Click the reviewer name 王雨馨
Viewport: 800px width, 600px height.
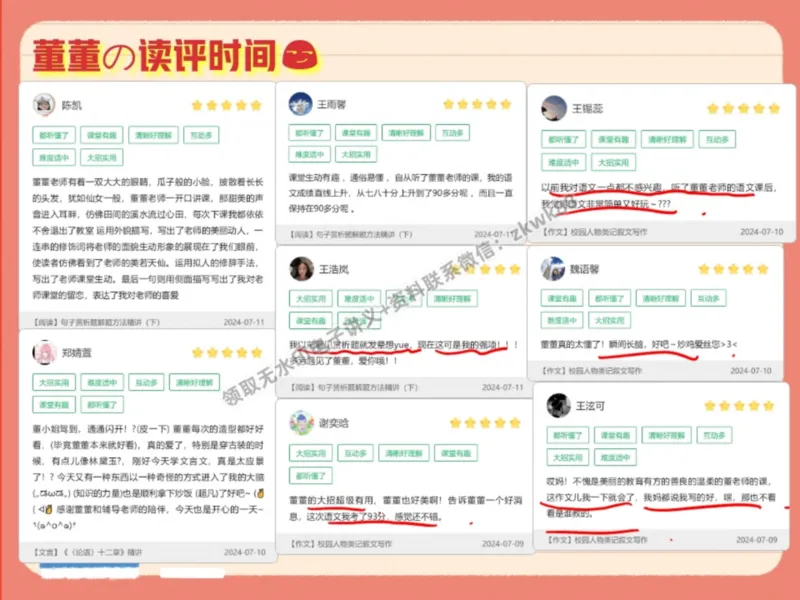click(332, 105)
